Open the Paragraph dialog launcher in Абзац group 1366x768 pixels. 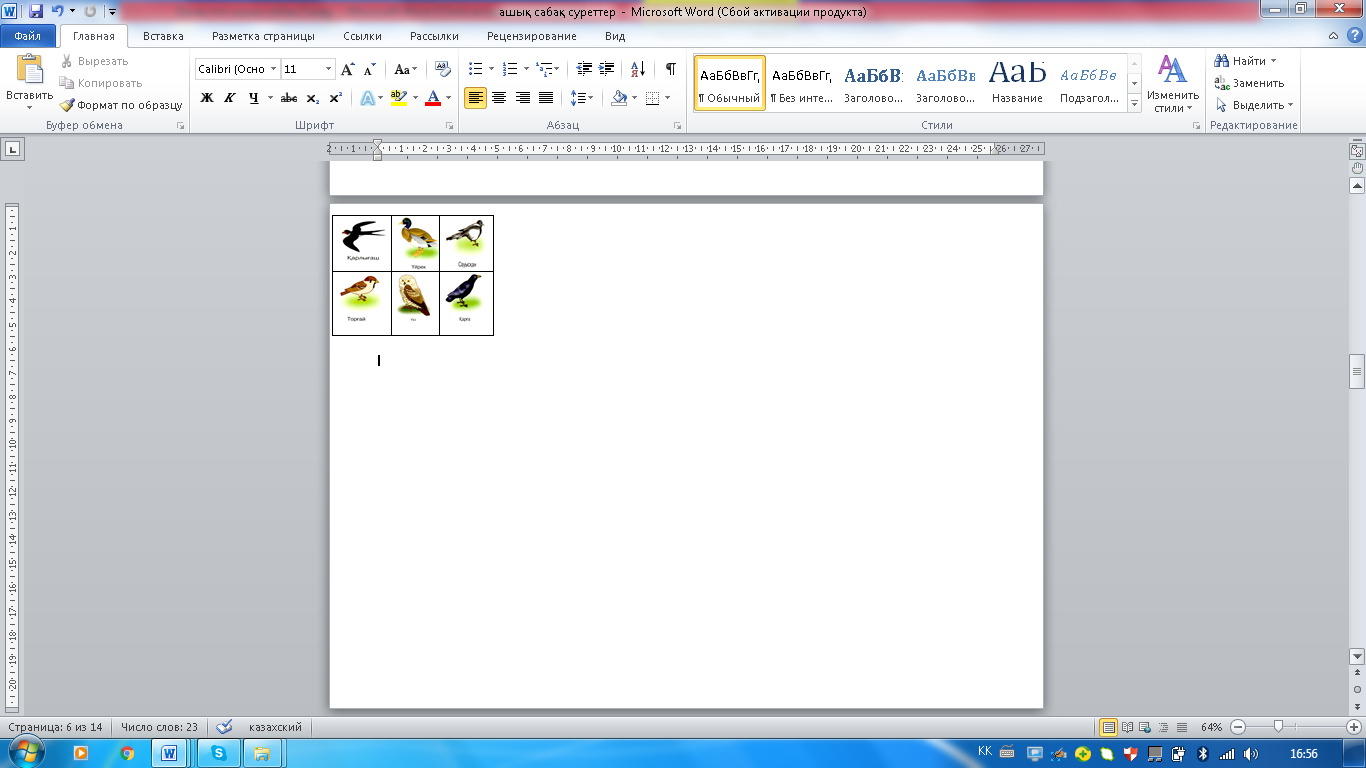point(678,126)
